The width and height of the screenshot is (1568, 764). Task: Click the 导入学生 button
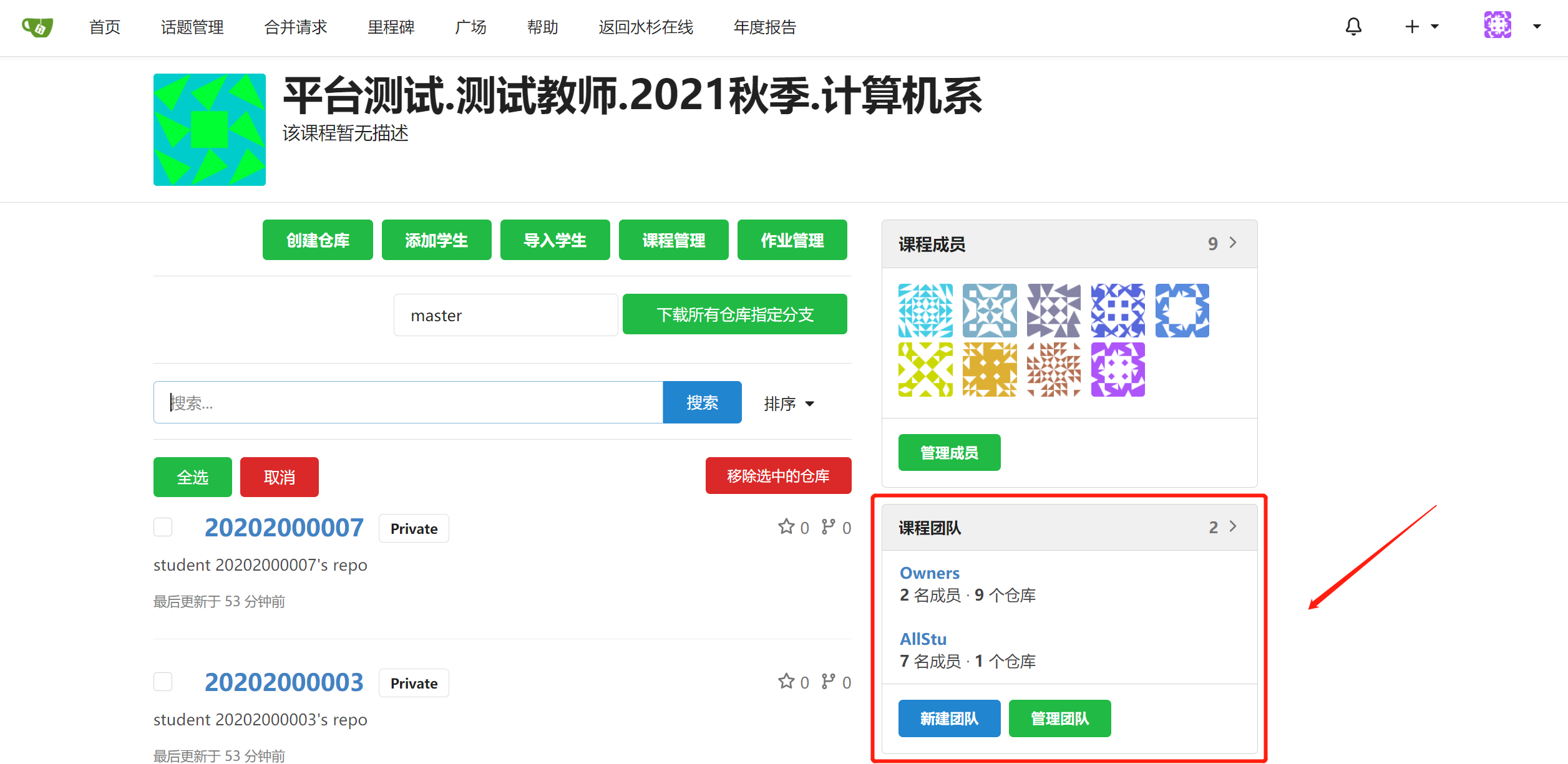pyautogui.click(x=555, y=240)
